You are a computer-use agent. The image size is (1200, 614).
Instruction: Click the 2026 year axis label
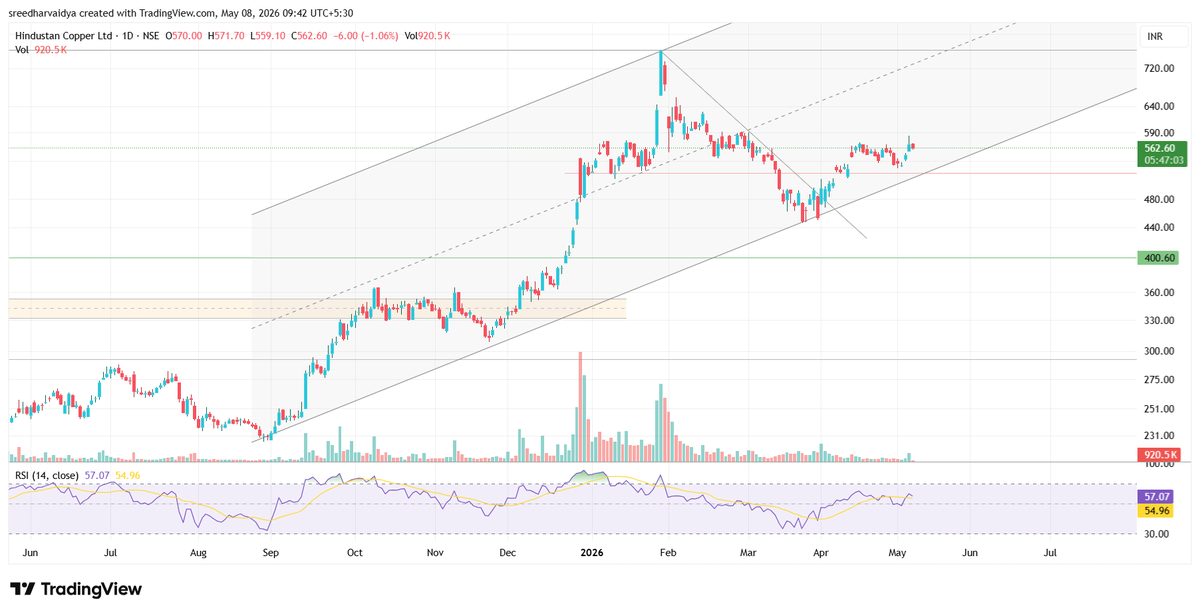click(x=590, y=552)
